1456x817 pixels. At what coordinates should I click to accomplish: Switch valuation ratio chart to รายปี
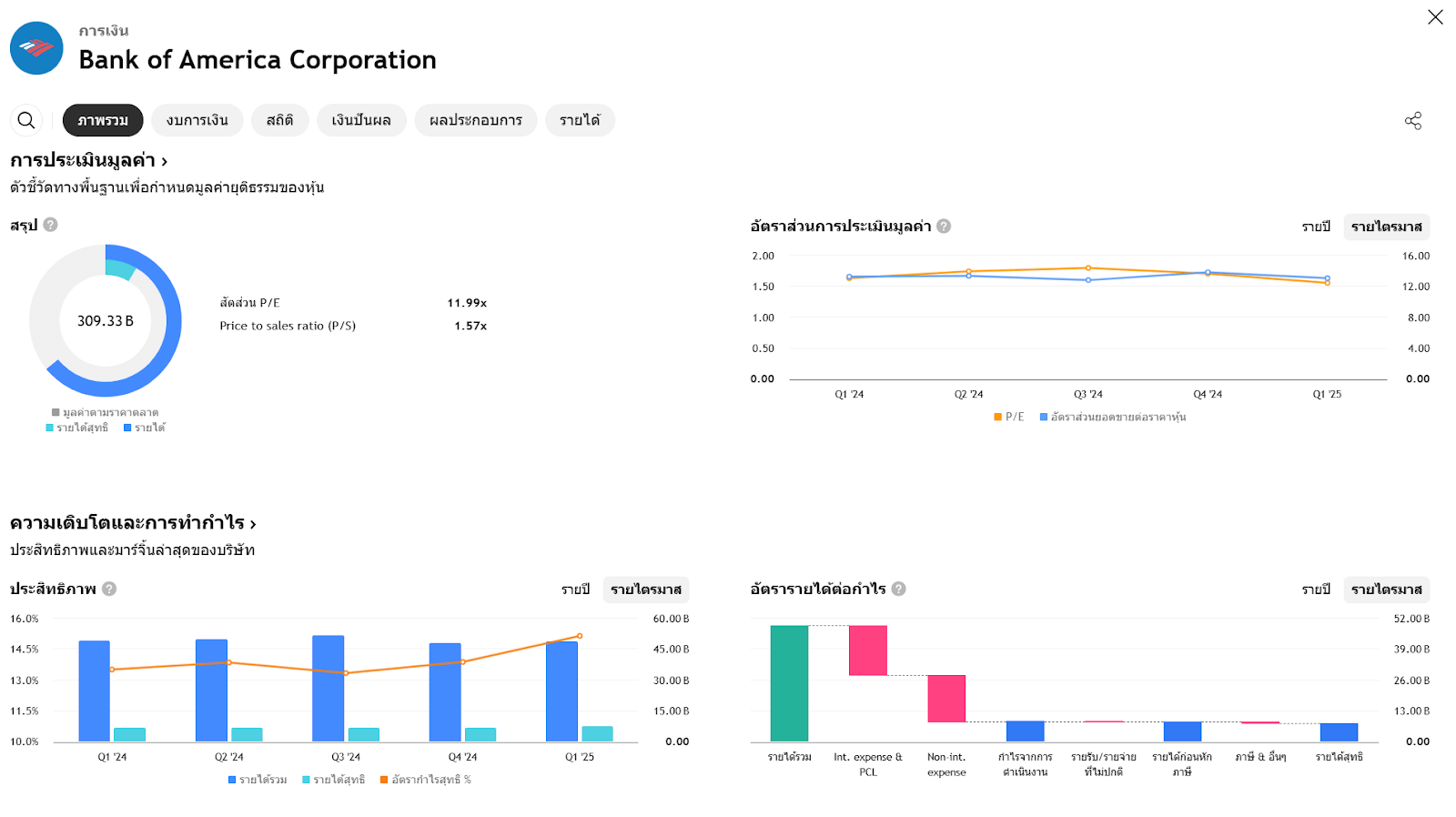pos(1316,227)
